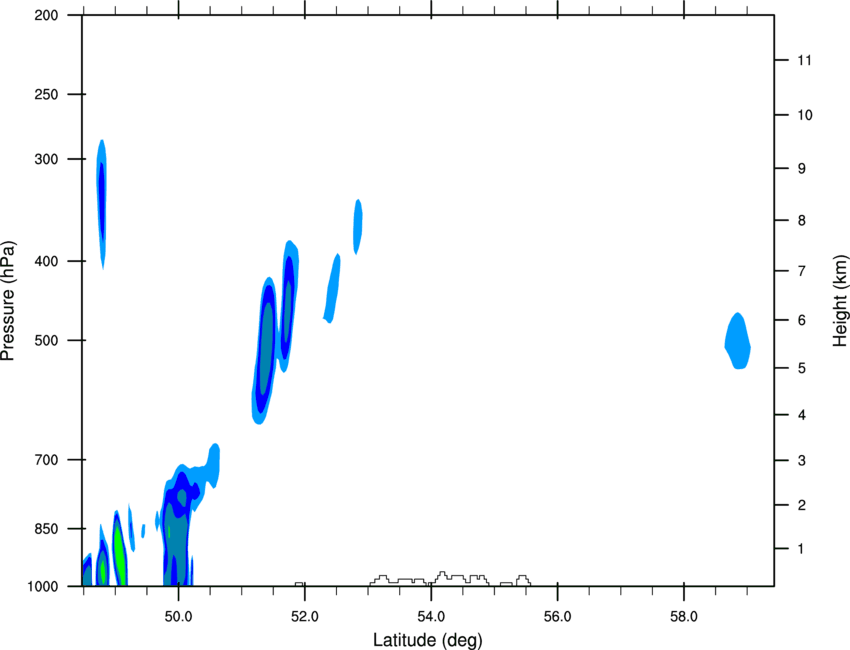This screenshot has height=650, width=850.
Task: Pick the 5 km height label
Action: [802, 368]
